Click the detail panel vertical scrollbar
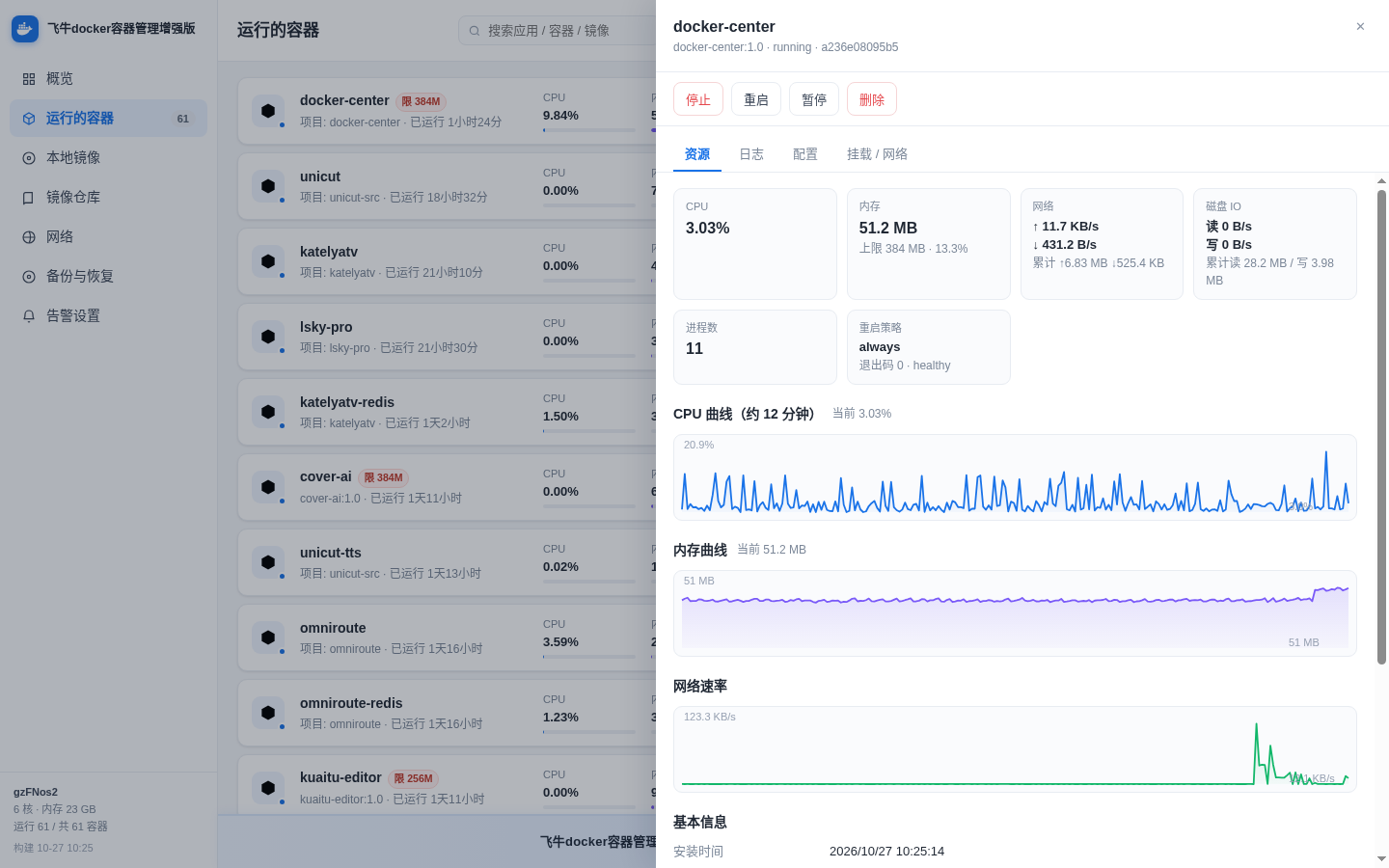This screenshot has width=1389, height=868. tap(1381, 427)
